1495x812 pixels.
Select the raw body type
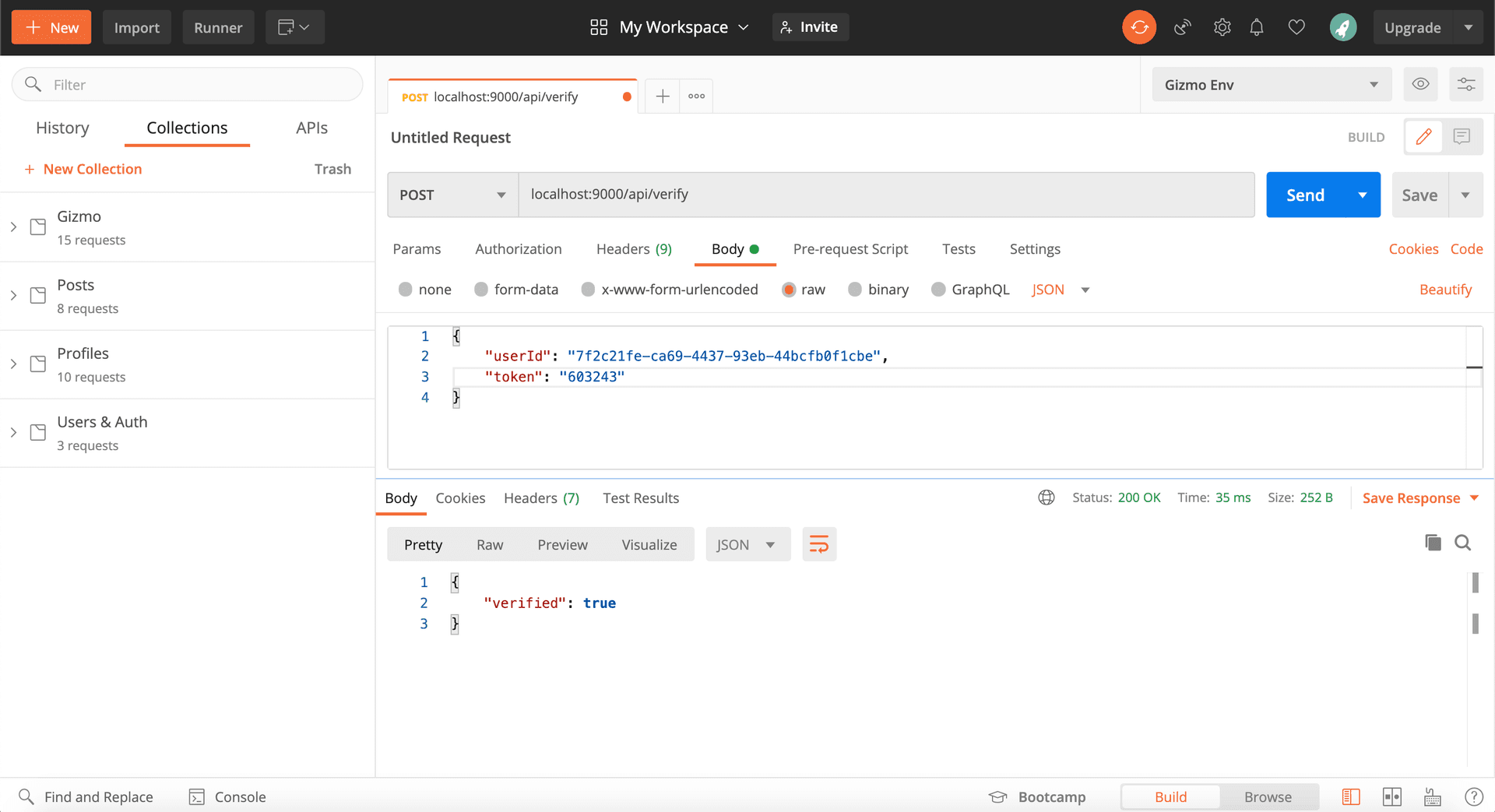point(789,290)
